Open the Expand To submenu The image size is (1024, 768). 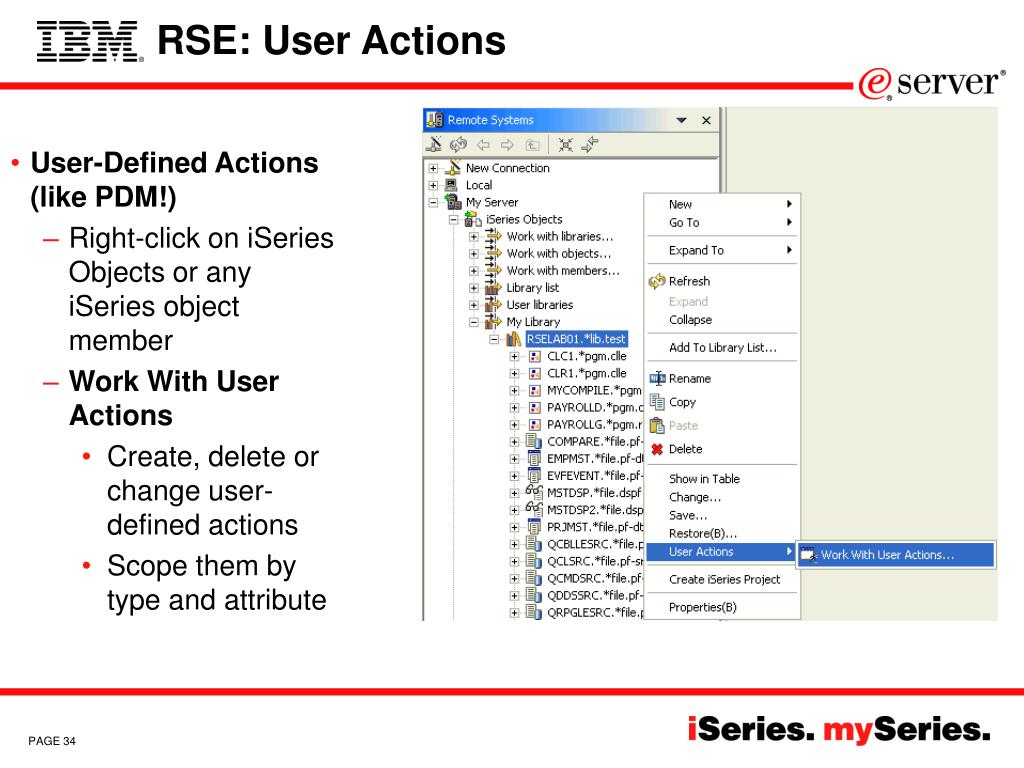723,250
